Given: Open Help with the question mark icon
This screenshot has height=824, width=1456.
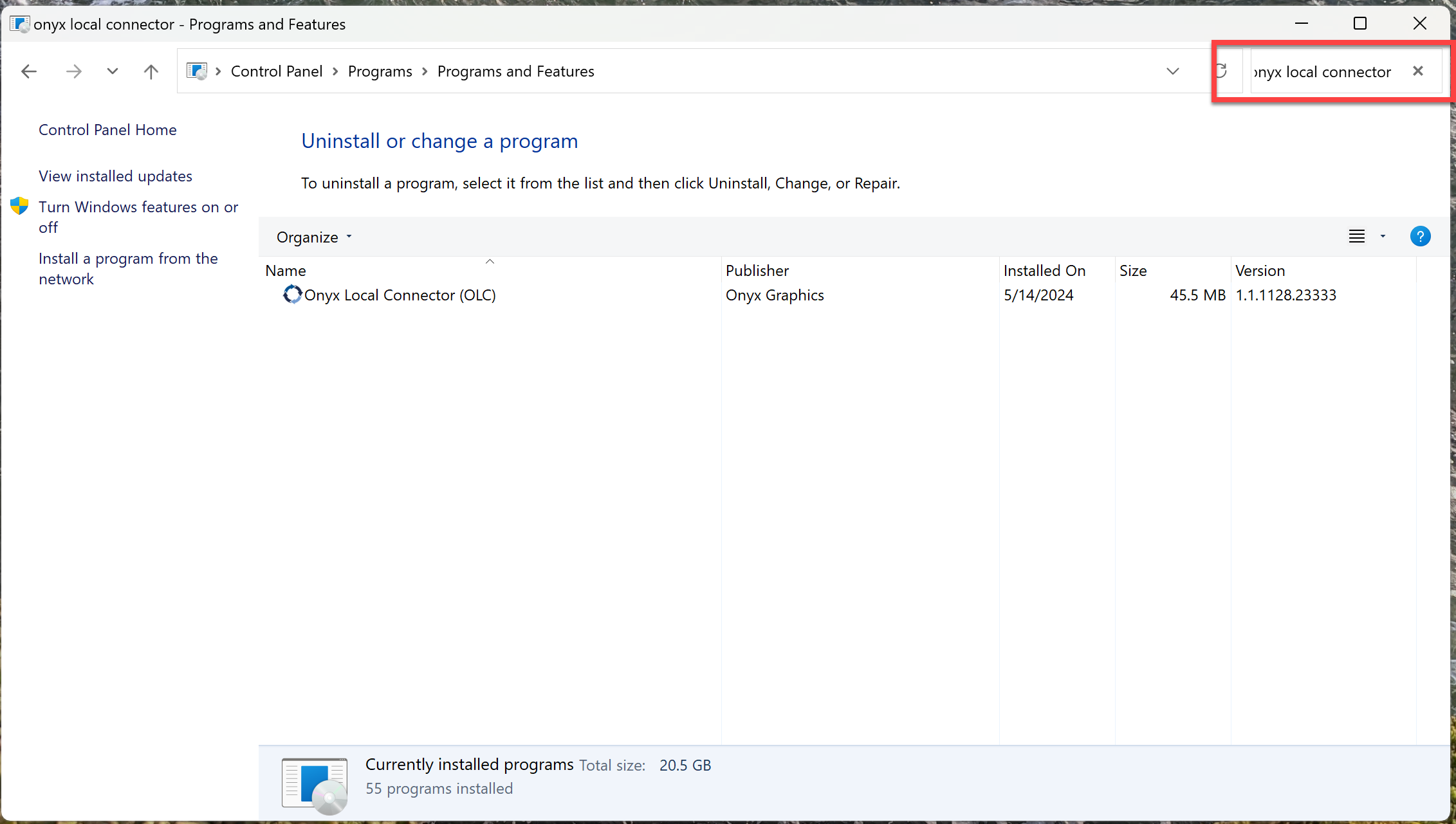Looking at the screenshot, I should [1420, 237].
